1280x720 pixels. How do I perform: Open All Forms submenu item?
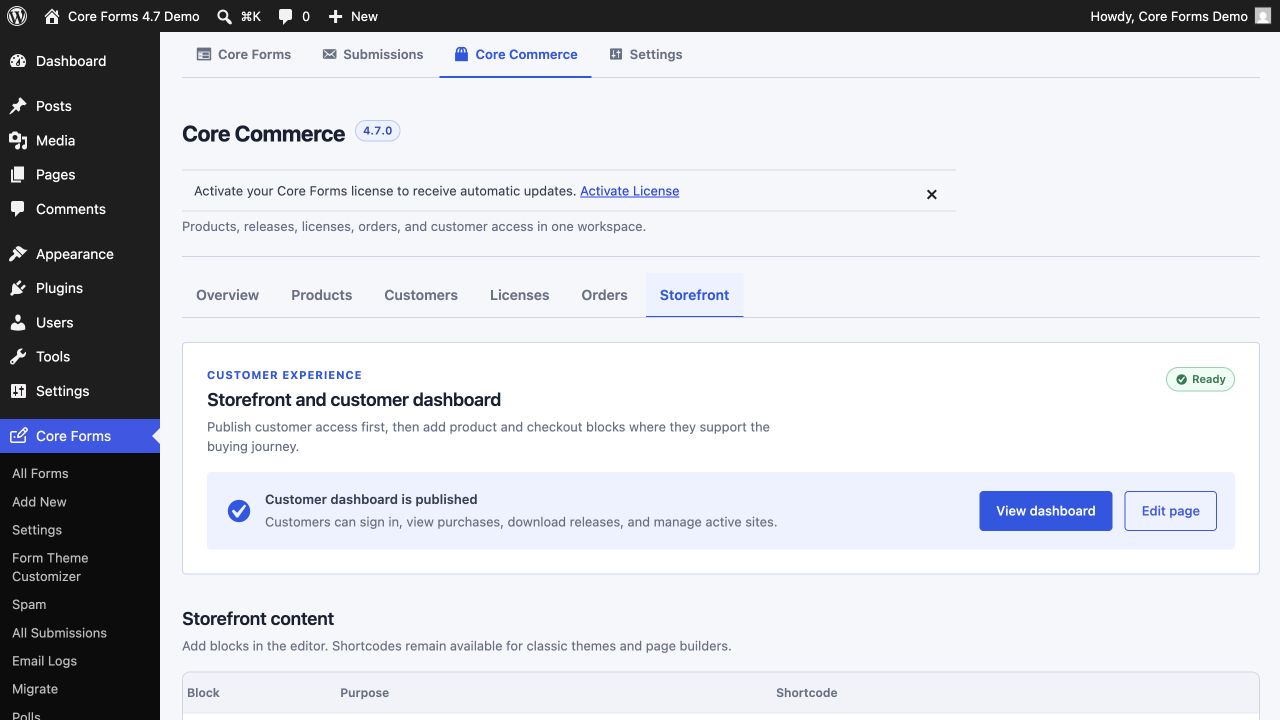pyautogui.click(x=40, y=473)
